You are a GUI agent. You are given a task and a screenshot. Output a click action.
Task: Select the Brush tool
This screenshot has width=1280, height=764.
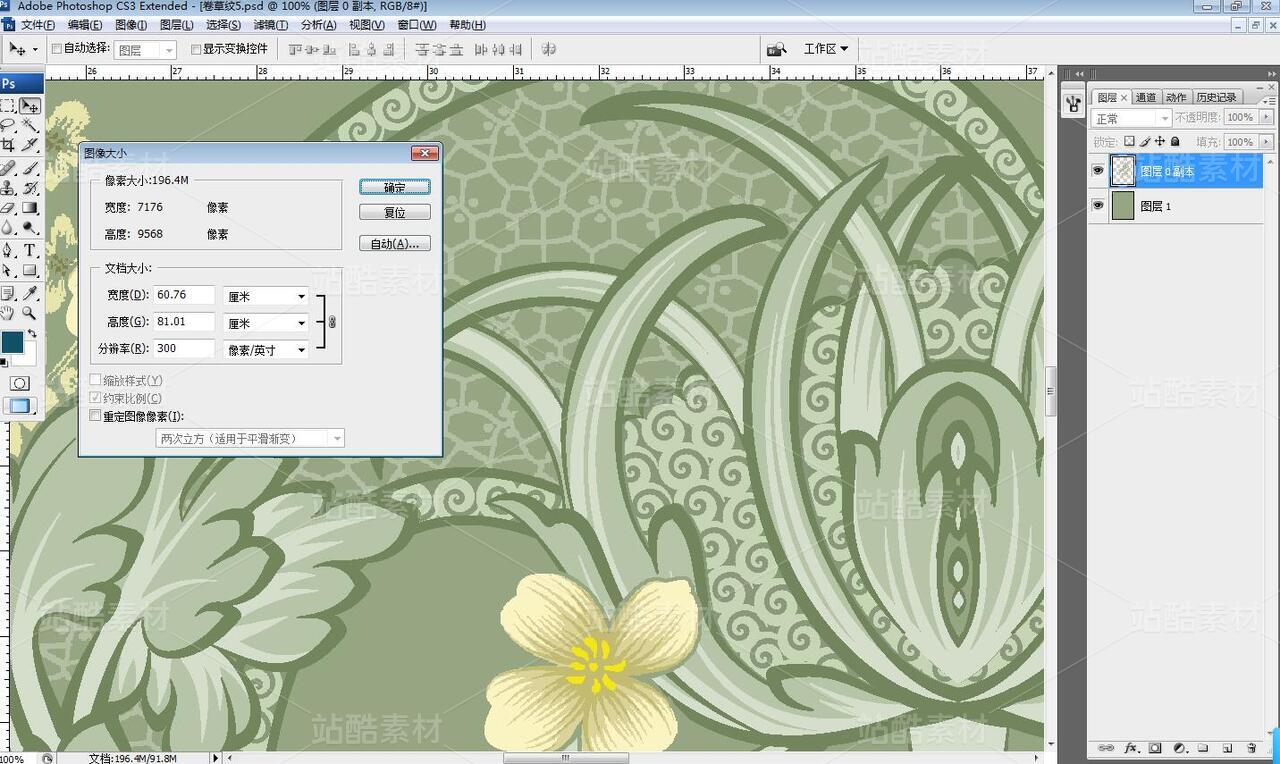(x=30, y=167)
